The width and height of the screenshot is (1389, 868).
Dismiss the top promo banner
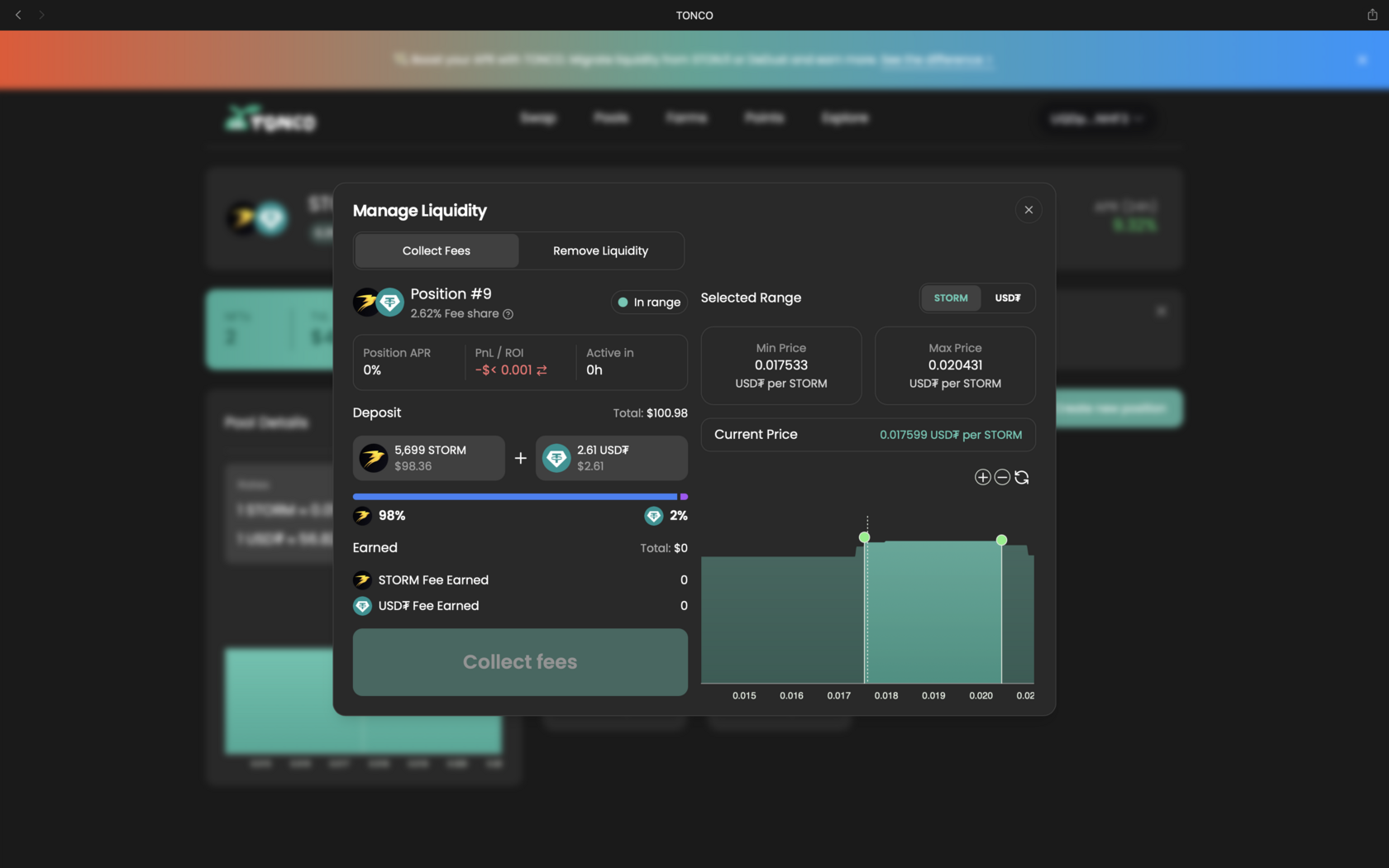1363,60
